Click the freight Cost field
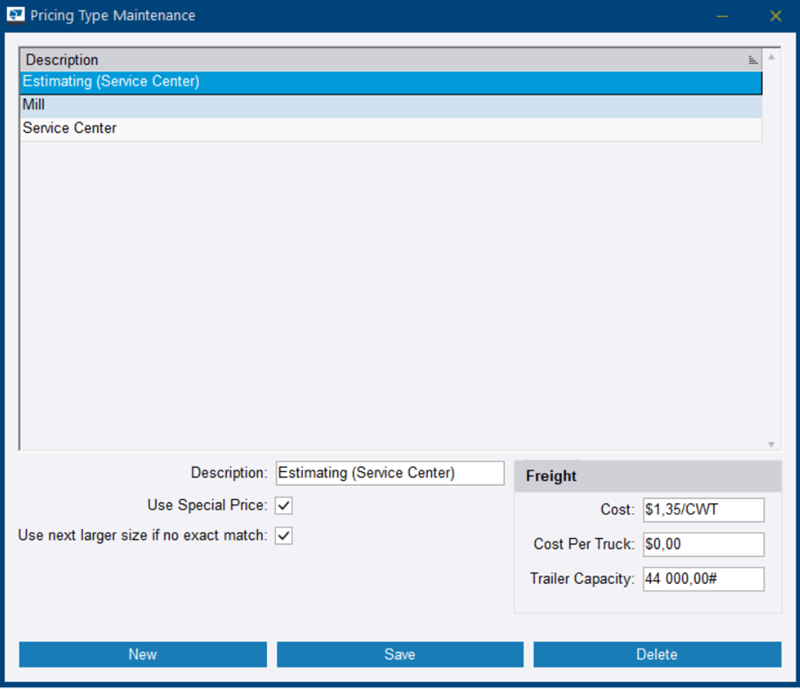 point(703,509)
